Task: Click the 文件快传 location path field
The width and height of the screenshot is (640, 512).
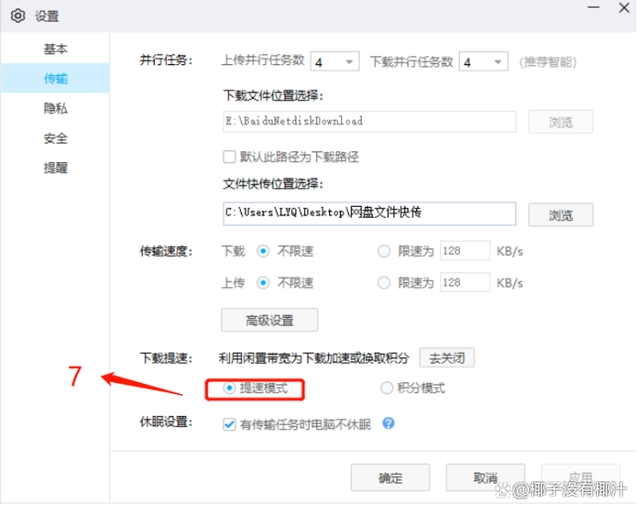Action: 369,213
